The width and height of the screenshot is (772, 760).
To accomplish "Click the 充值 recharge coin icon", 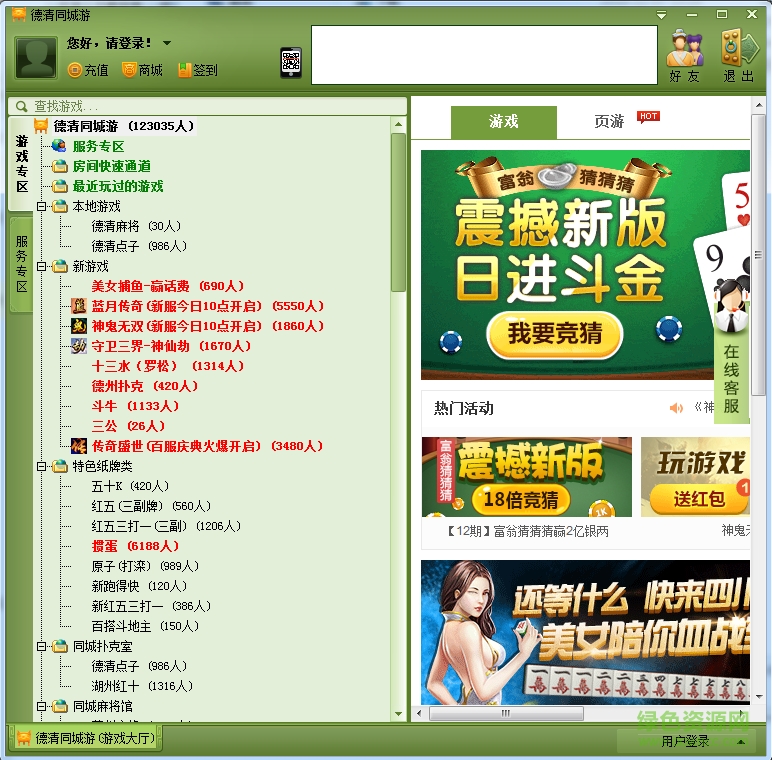I will coord(75,70).
